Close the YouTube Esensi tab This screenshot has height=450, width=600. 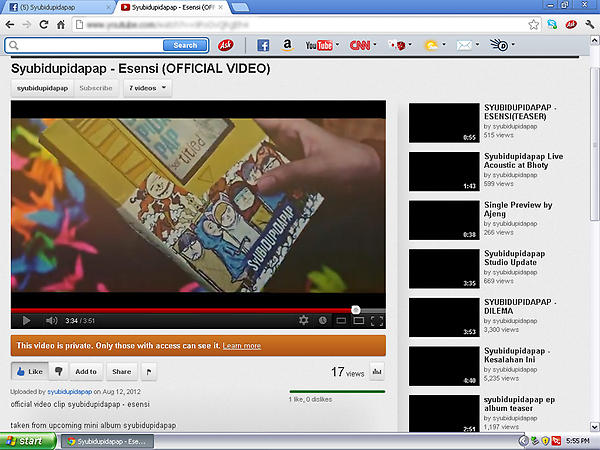pyautogui.click(x=221, y=7)
